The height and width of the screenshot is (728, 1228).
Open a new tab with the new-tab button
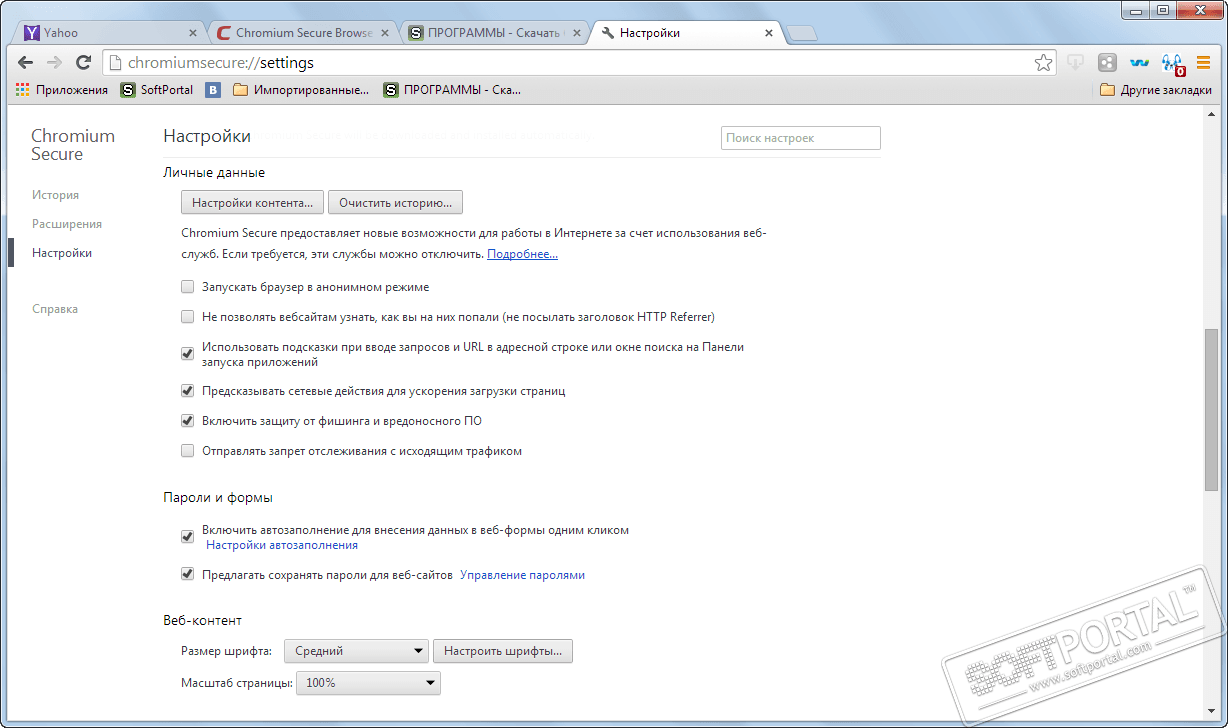point(802,33)
